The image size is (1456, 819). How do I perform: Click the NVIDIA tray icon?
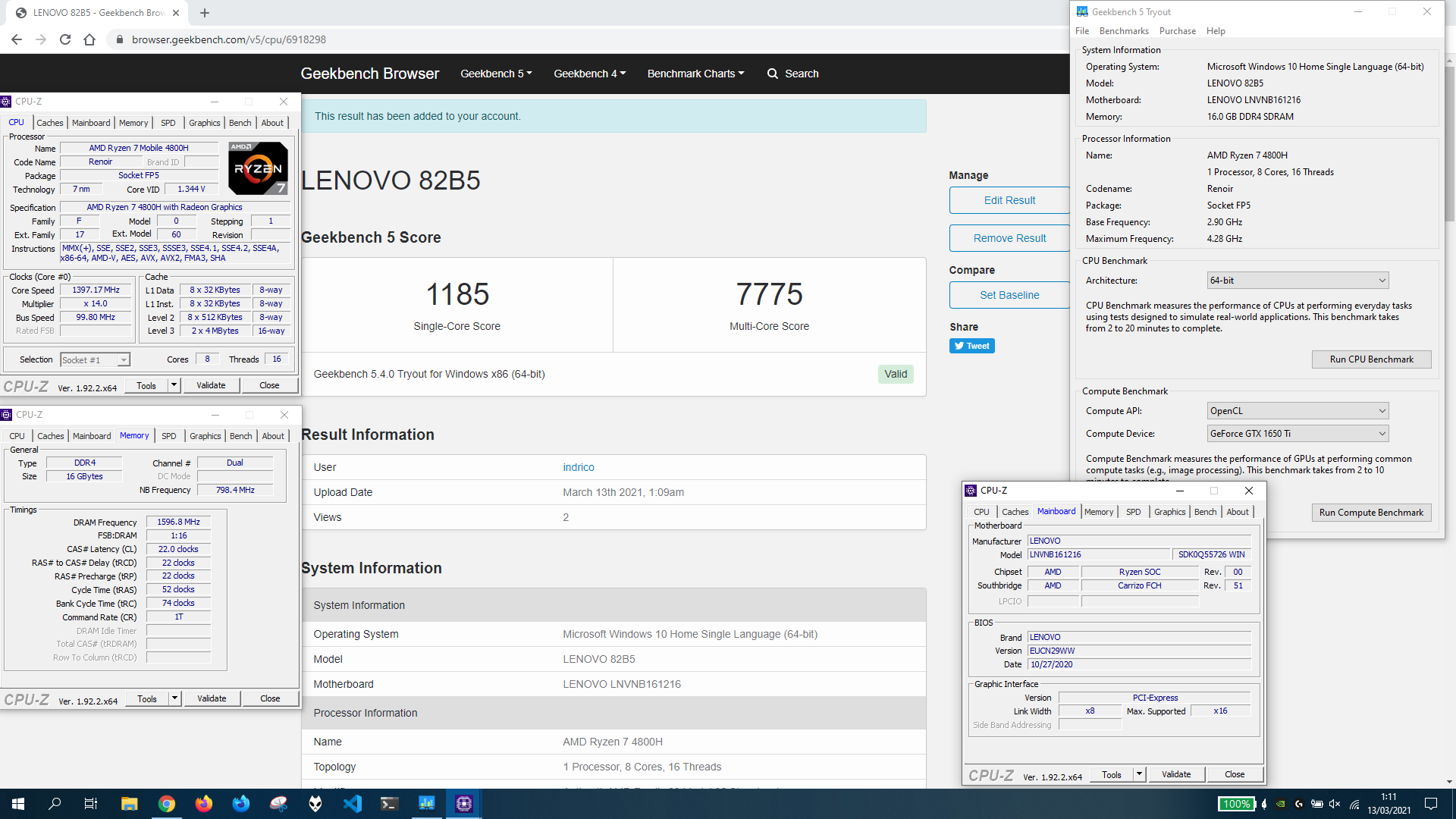coord(1281,804)
